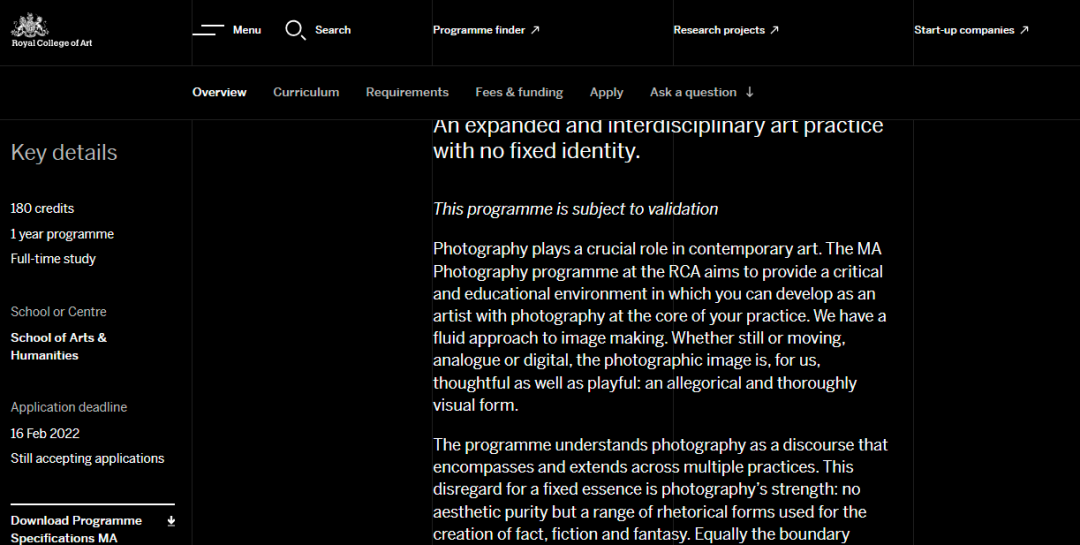This screenshot has width=1080, height=545.
Task: Download Programme Specifications MA link
Action: 76,529
